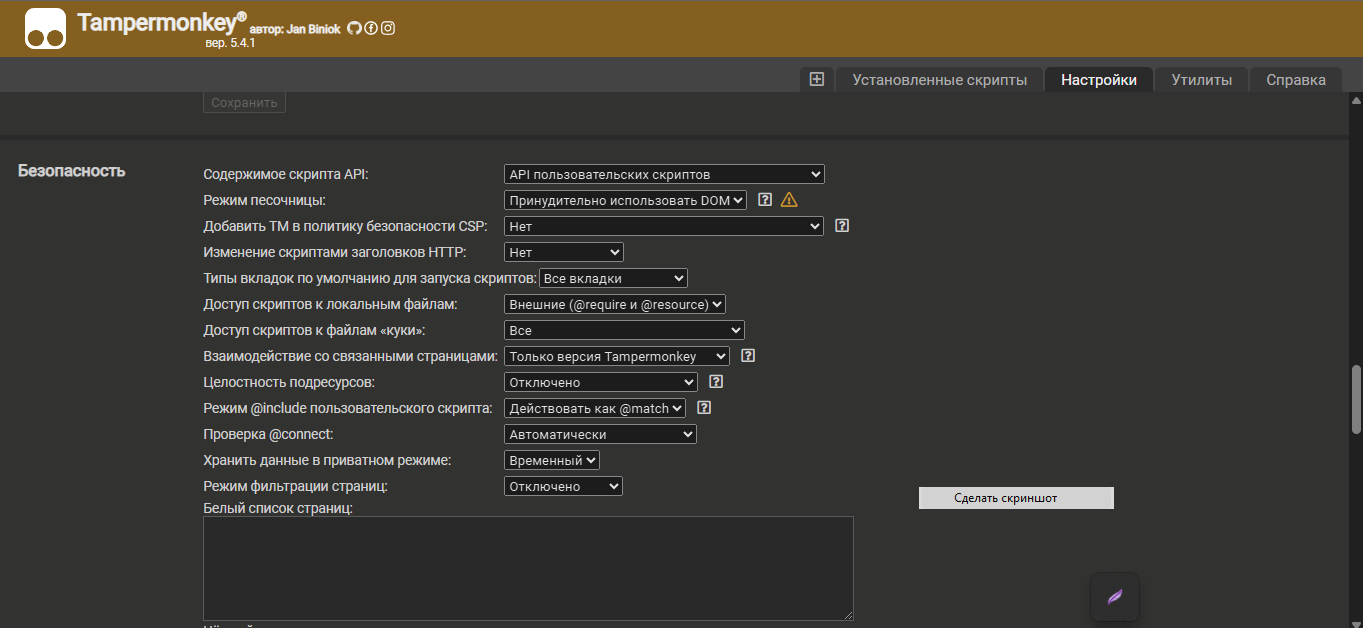Open the cookies access dropdown set to Все

624,330
